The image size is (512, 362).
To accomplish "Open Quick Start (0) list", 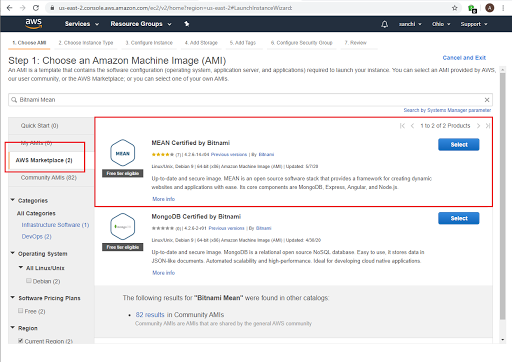I will [x=39, y=126].
